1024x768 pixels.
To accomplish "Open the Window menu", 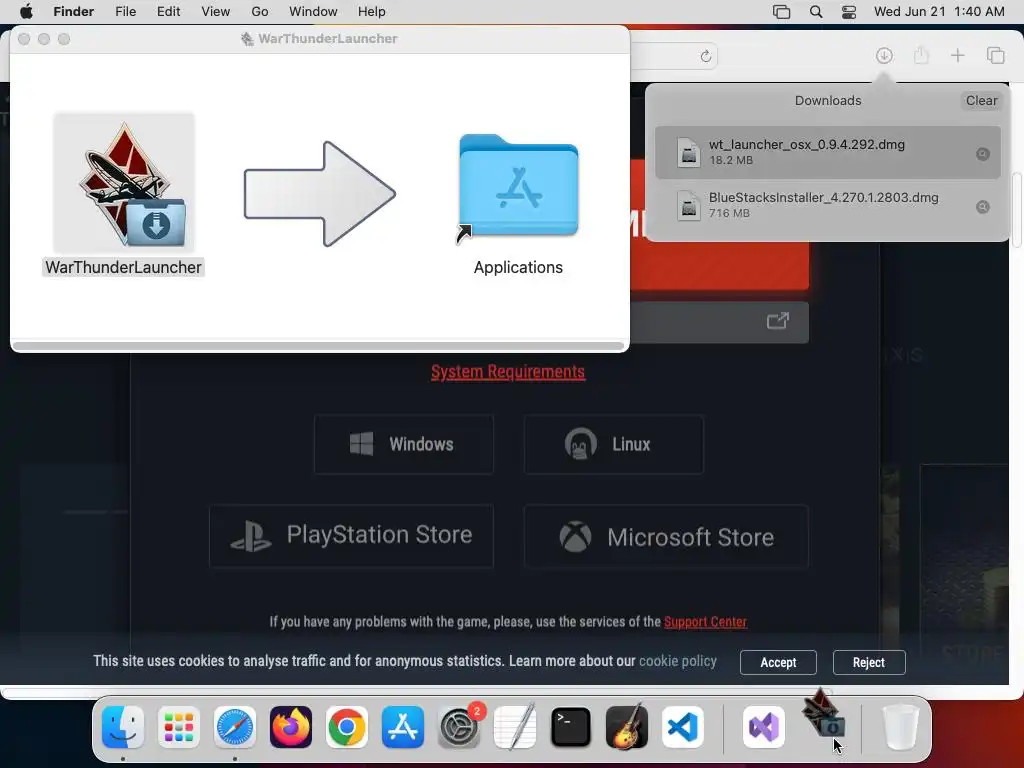I will pos(313,12).
